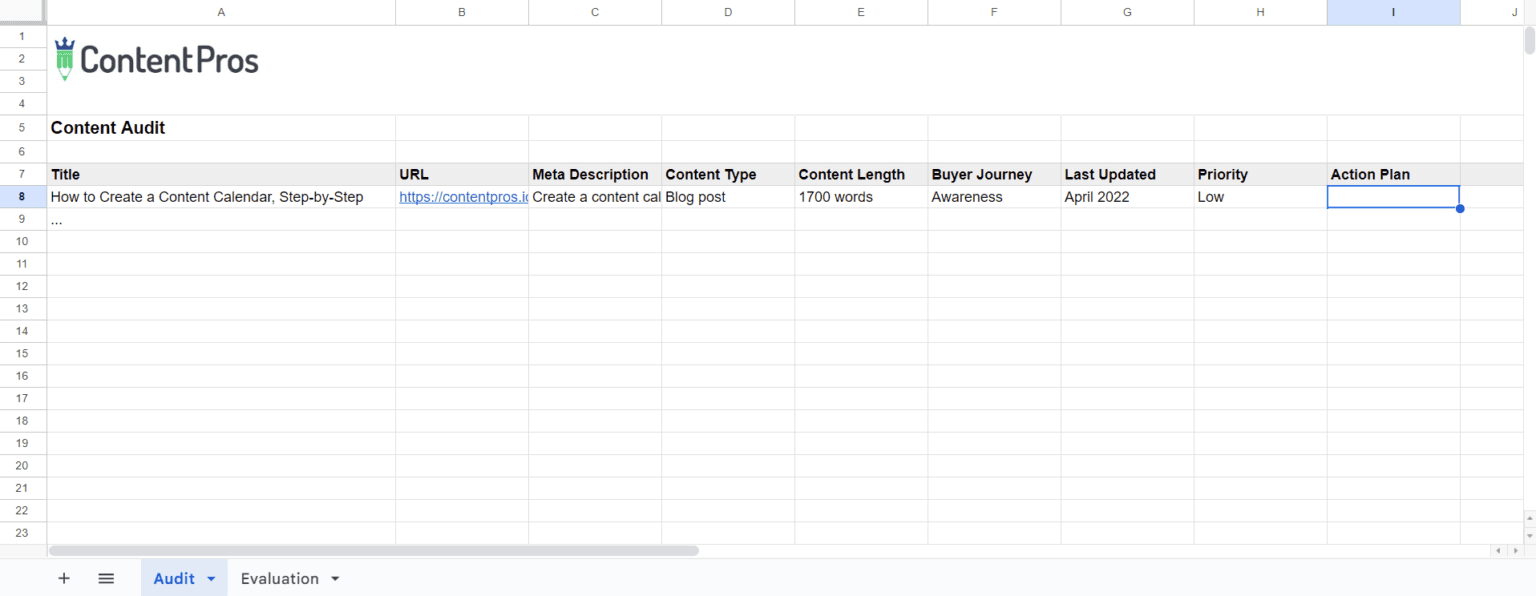The width and height of the screenshot is (1536, 596).
Task: Select column G header
Action: point(1127,12)
